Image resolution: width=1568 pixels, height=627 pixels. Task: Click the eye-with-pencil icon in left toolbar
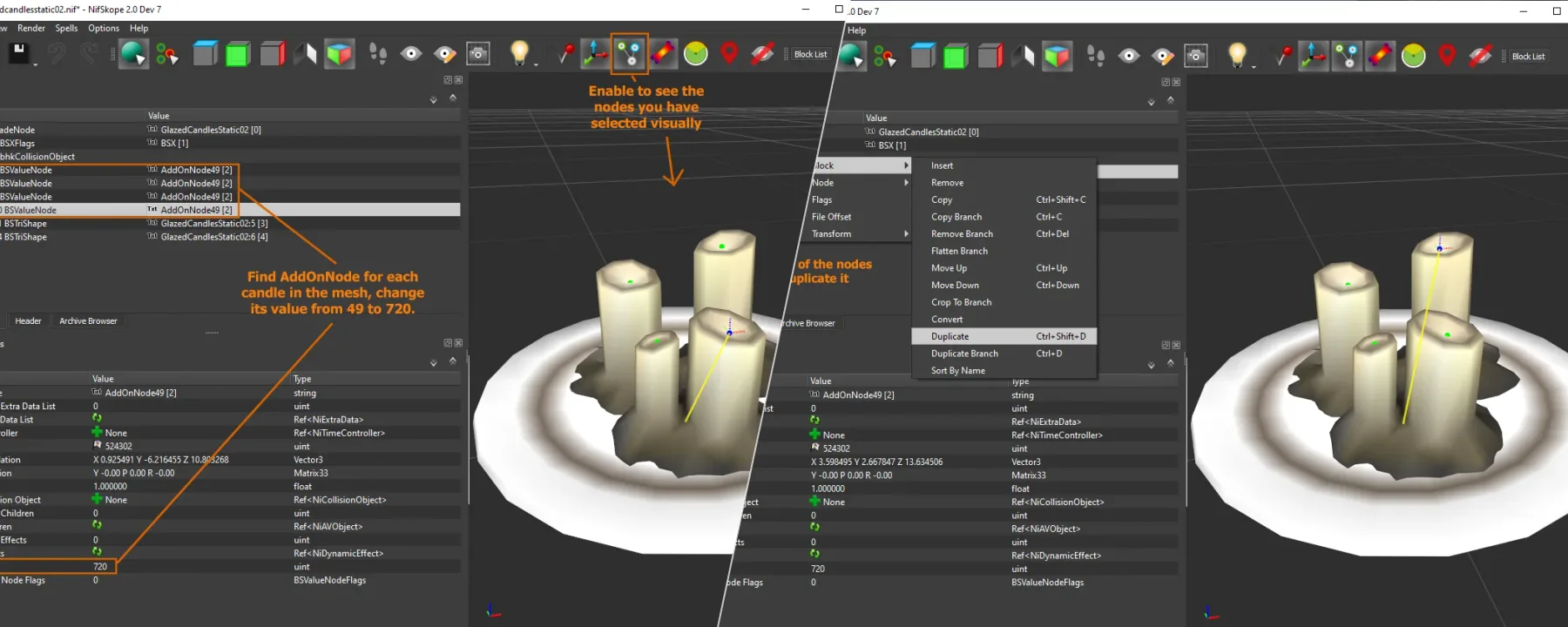pyautogui.click(x=445, y=54)
